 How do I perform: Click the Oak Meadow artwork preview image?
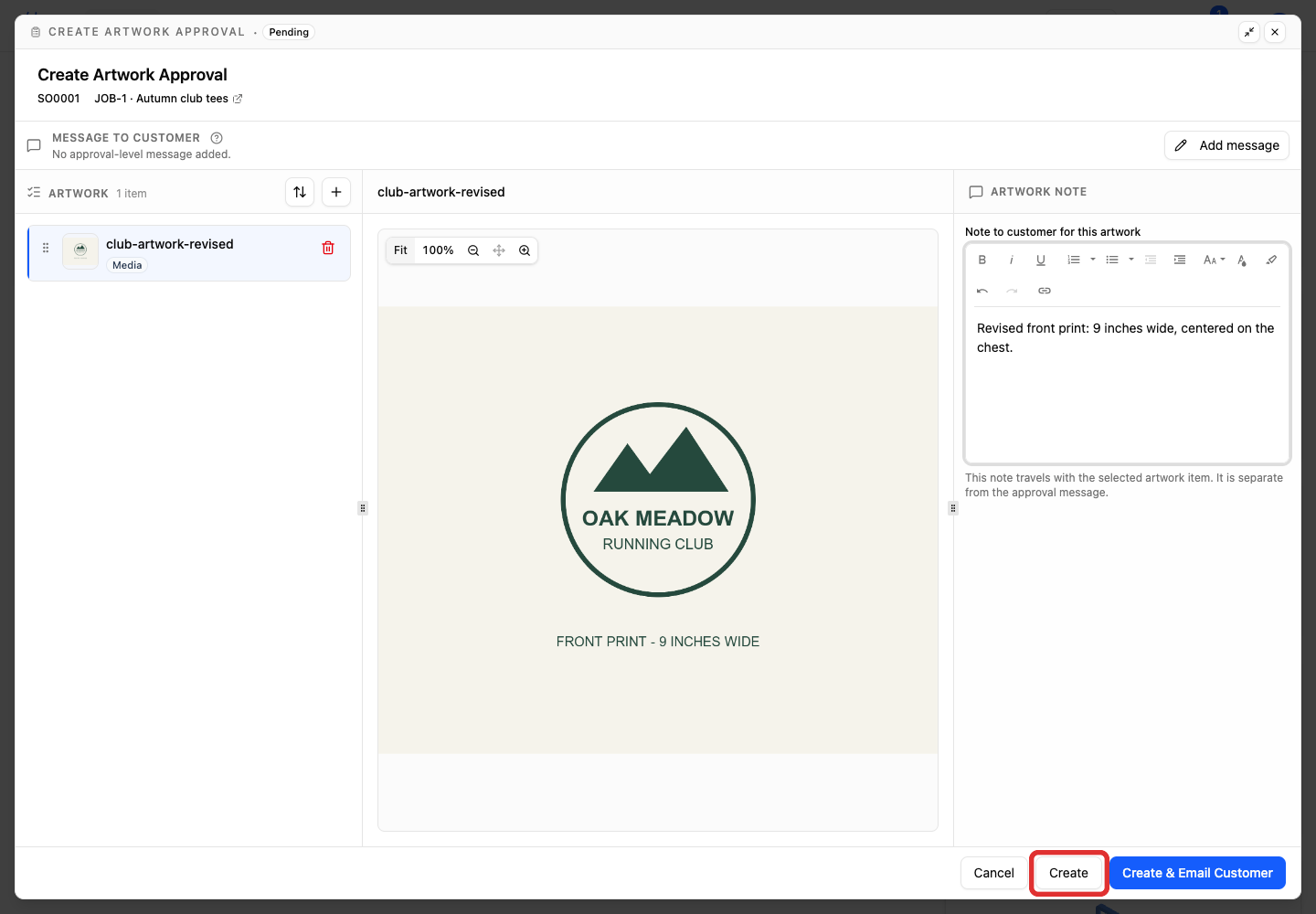click(x=658, y=530)
